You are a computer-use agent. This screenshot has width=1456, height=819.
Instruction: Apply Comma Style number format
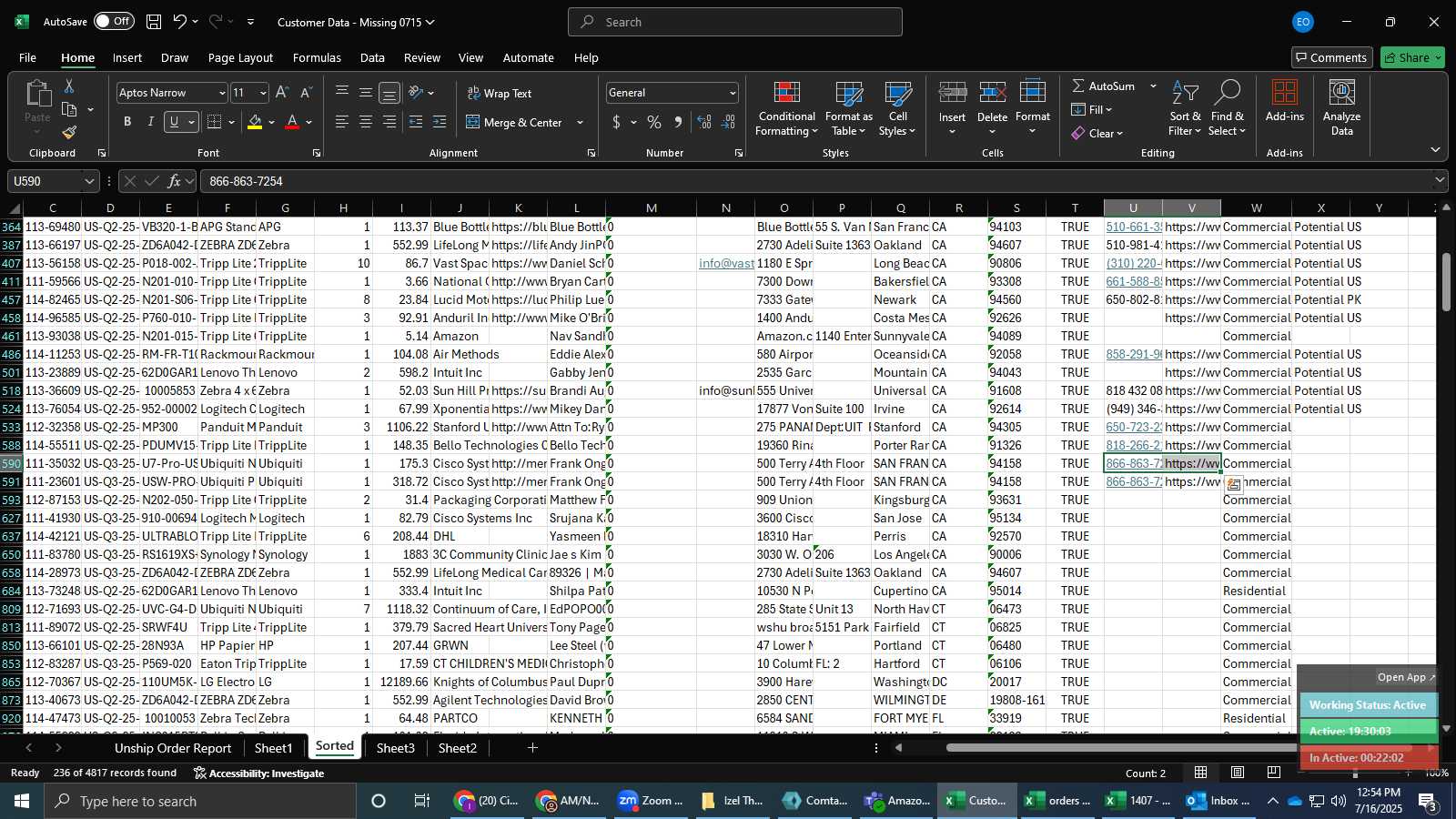coord(678,122)
